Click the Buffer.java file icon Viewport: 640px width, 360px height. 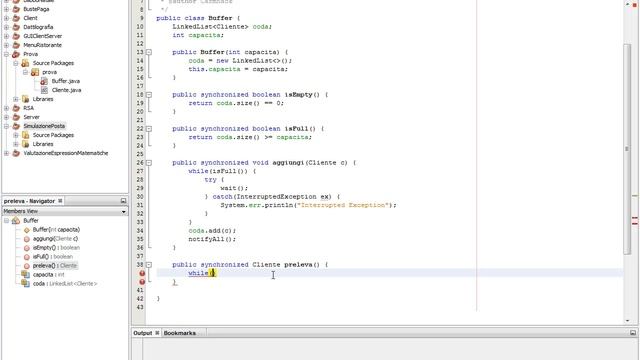(44, 81)
